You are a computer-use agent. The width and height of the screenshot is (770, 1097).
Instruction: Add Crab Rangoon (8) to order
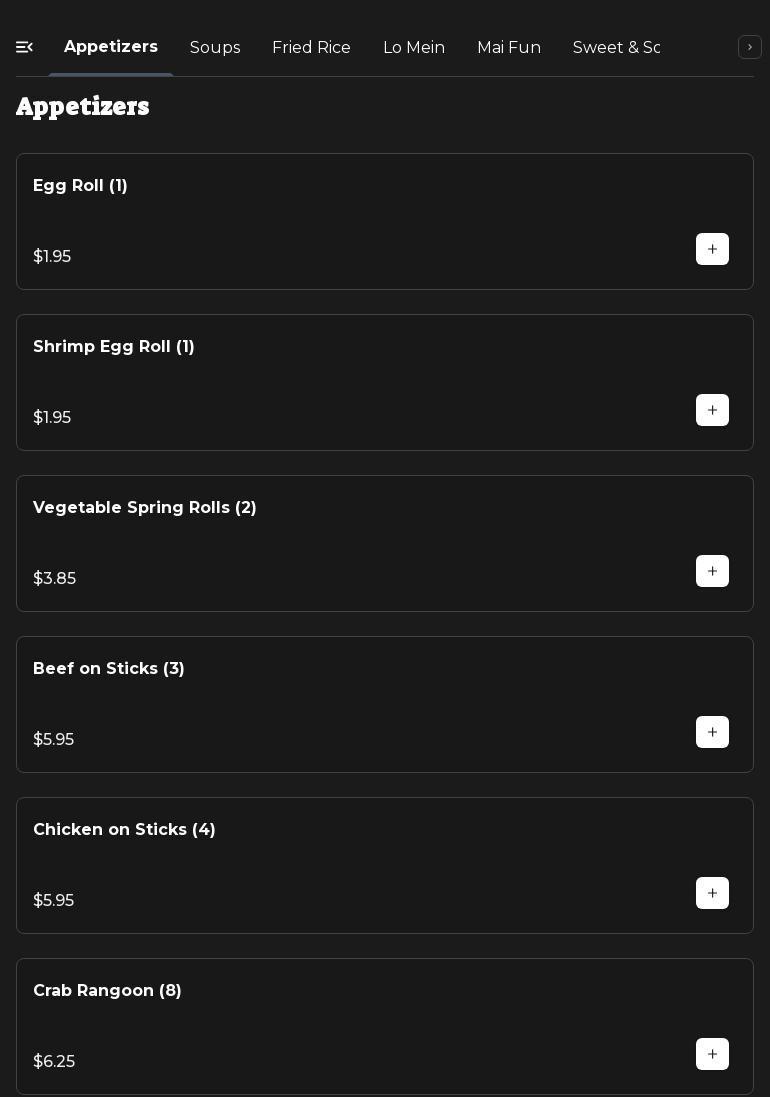pos(712,1054)
